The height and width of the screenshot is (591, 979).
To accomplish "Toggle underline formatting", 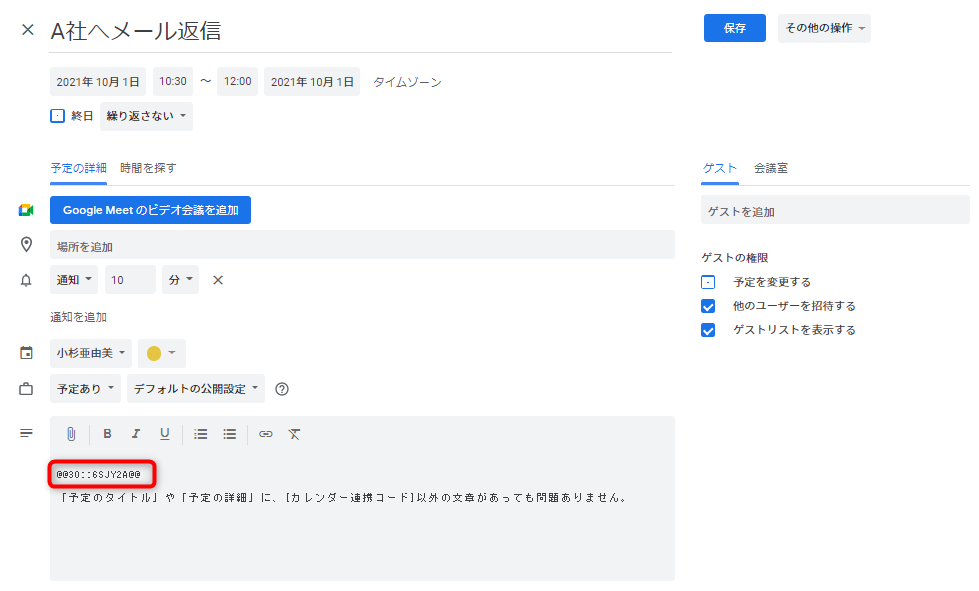I will tap(165, 434).
